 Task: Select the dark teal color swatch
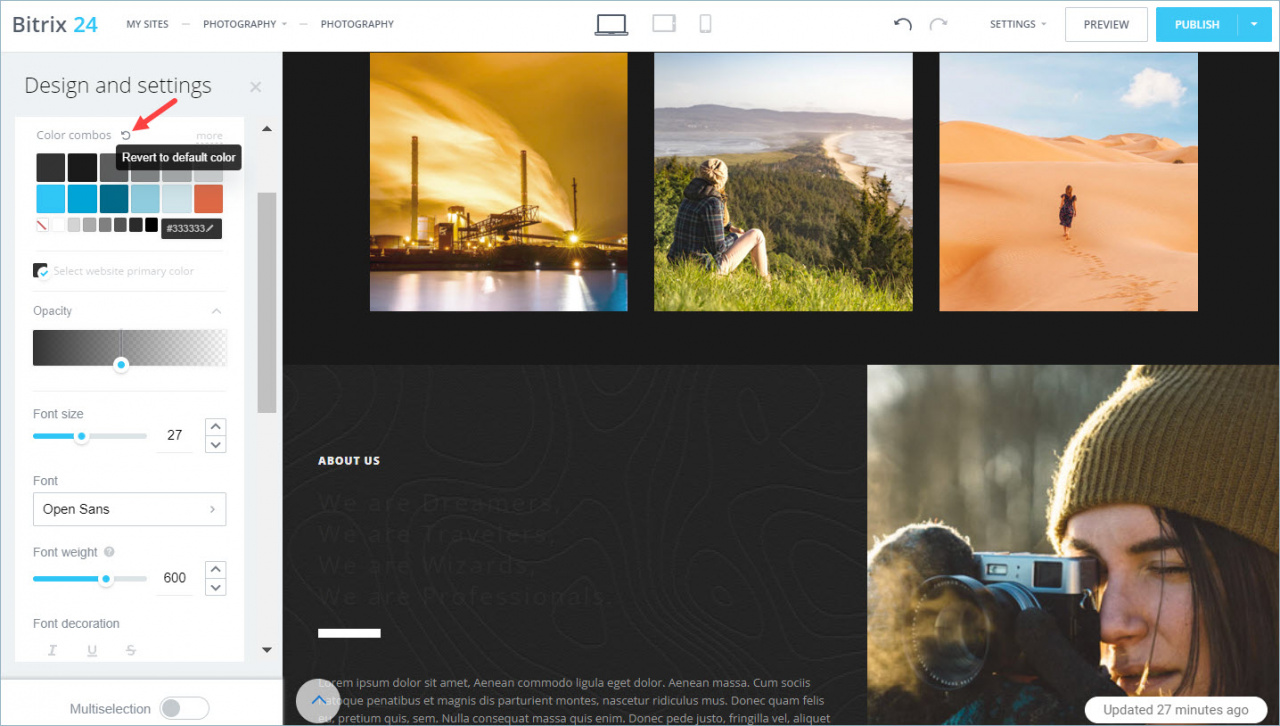pyautogui.click(x=114, y=199)
